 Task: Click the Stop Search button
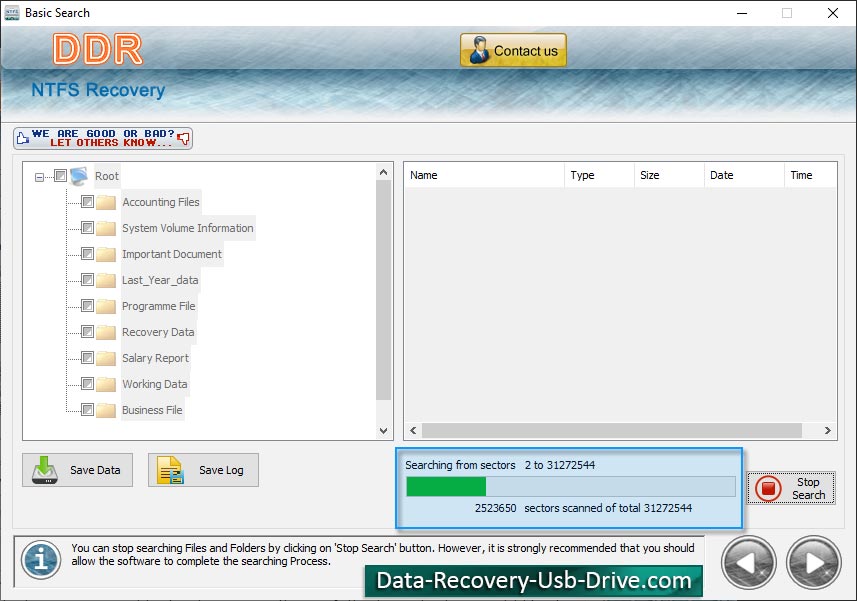791,488
